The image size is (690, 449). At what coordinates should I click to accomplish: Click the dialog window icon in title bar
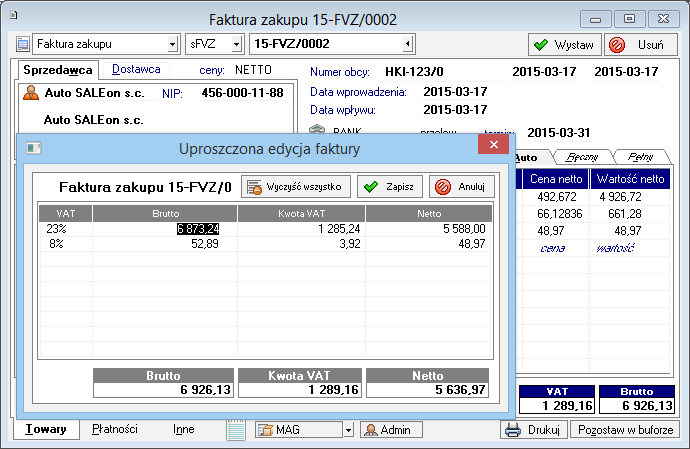click(x=33, y=148)
